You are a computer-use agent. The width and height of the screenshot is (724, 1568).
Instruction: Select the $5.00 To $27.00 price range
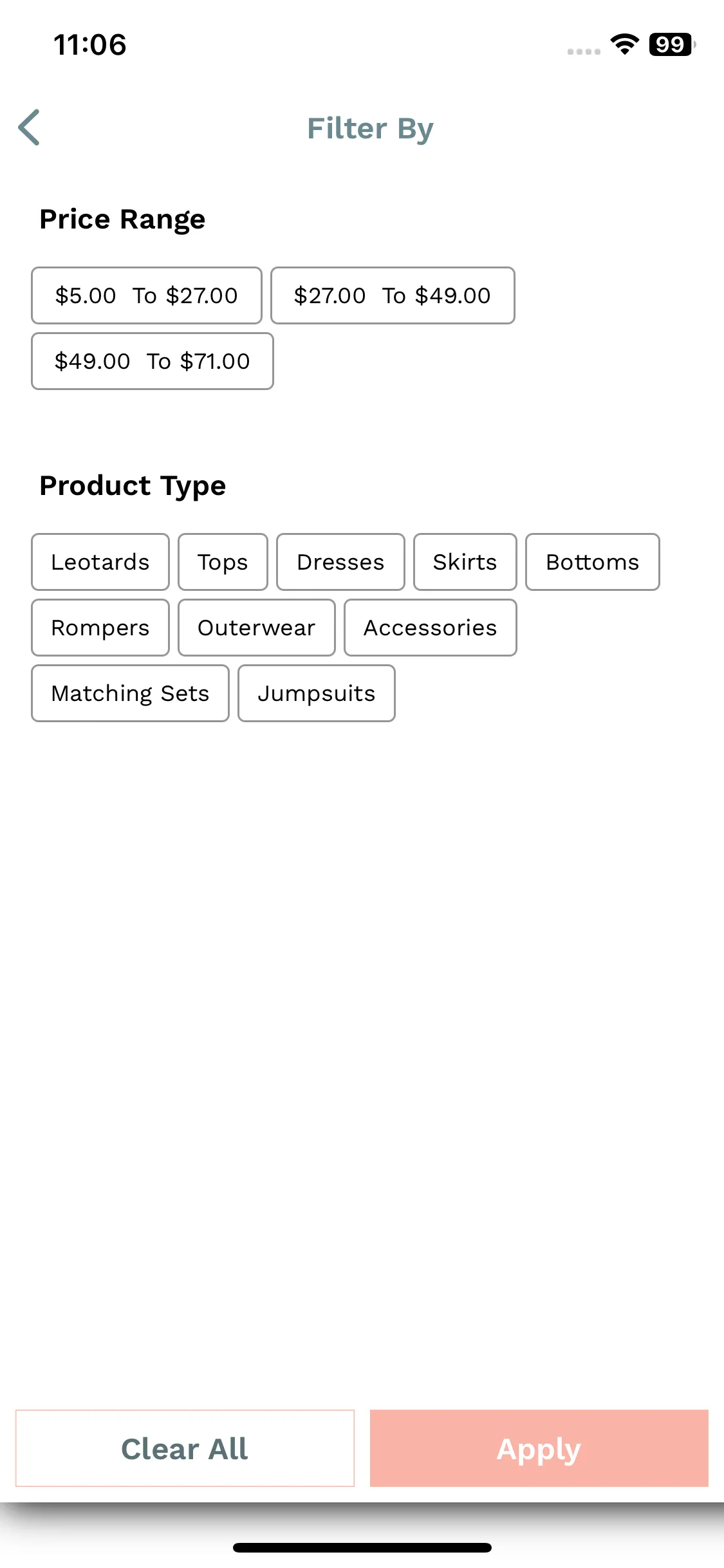point(147,295)
